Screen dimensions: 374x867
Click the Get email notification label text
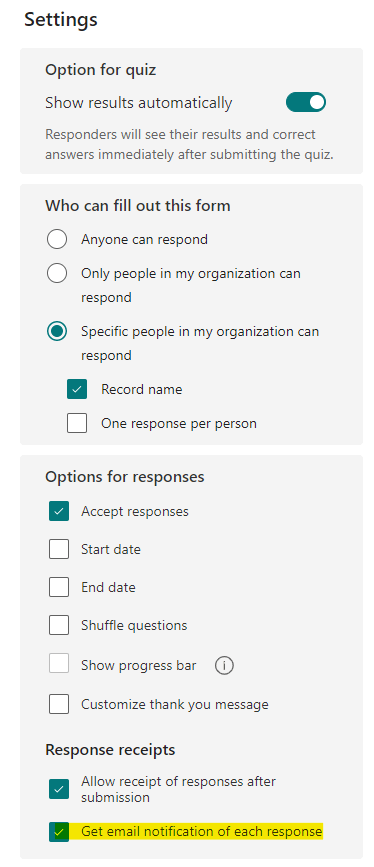(x=201, y=831)
